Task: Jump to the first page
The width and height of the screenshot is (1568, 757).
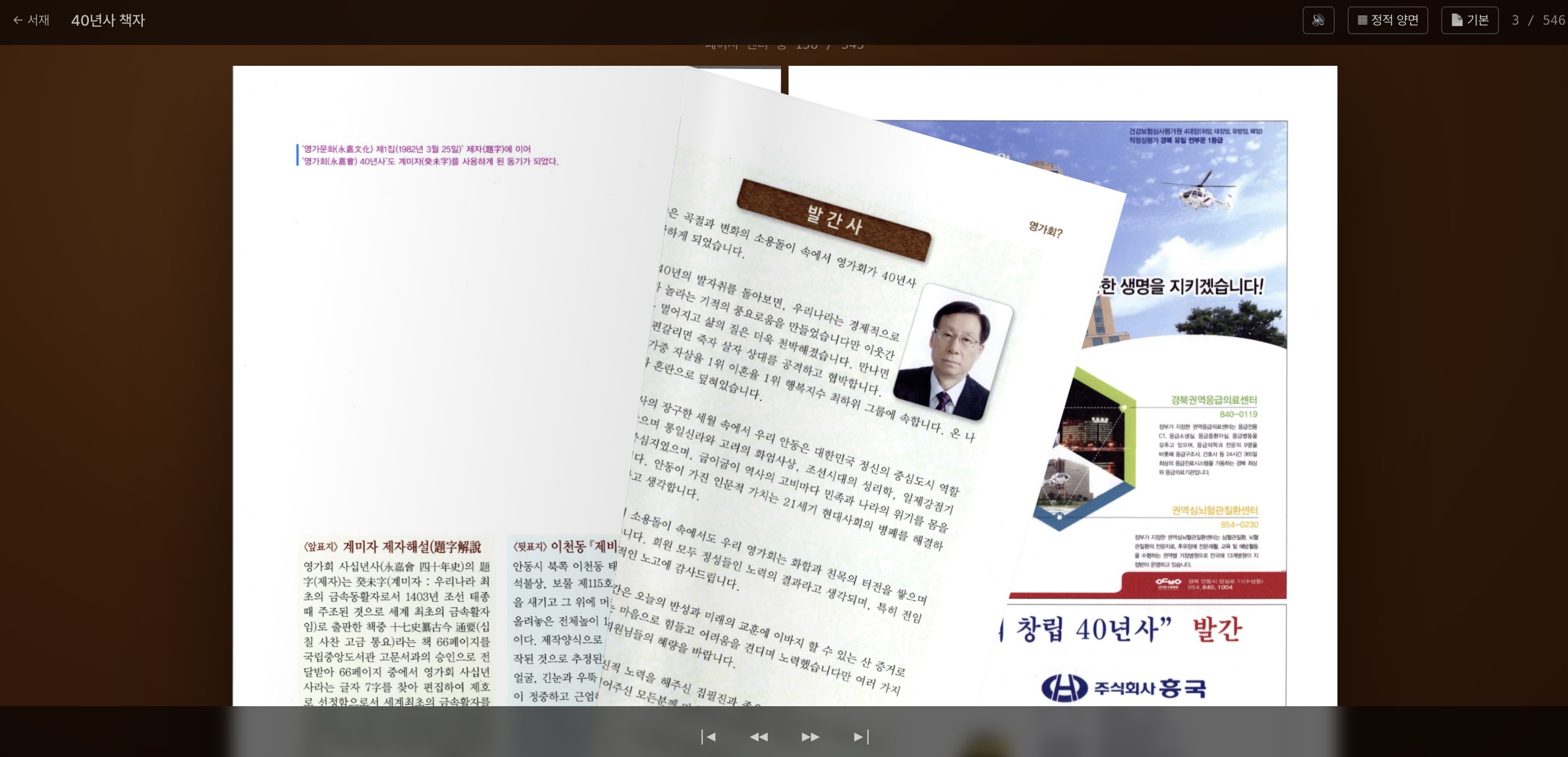Action: coord(708,737)
